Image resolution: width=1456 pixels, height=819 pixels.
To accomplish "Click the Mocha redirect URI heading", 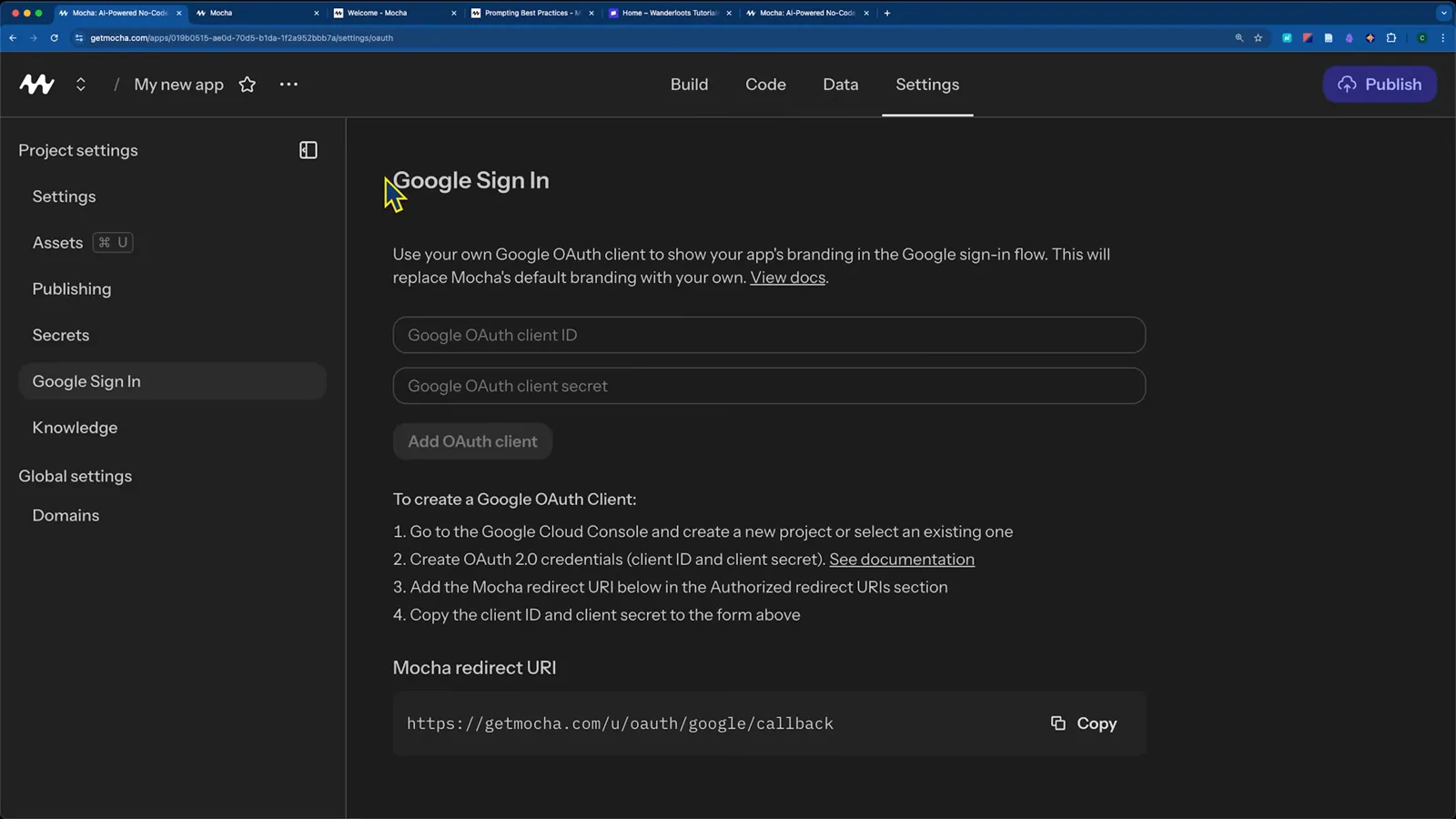I will click(x=474, y=668).
